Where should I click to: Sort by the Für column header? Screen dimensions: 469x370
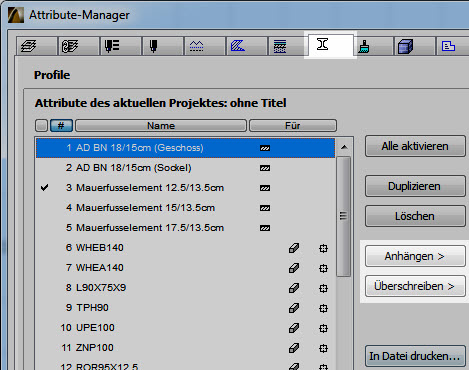(x=293, y=126)
